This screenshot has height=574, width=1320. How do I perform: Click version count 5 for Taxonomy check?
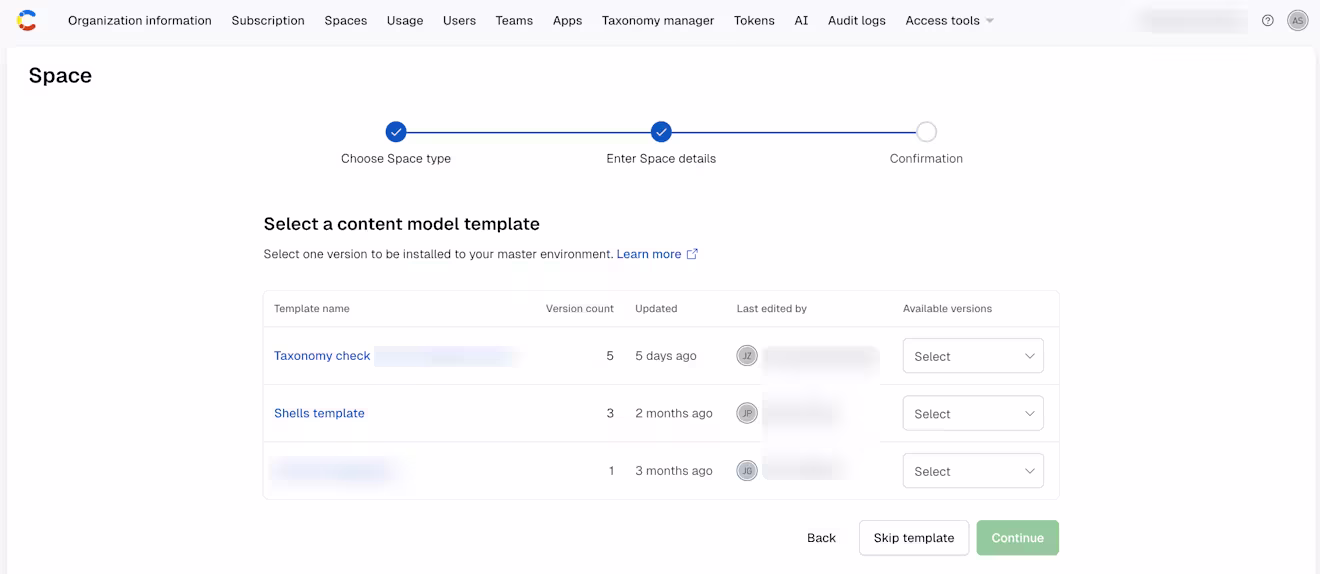[x=610, y=356]
